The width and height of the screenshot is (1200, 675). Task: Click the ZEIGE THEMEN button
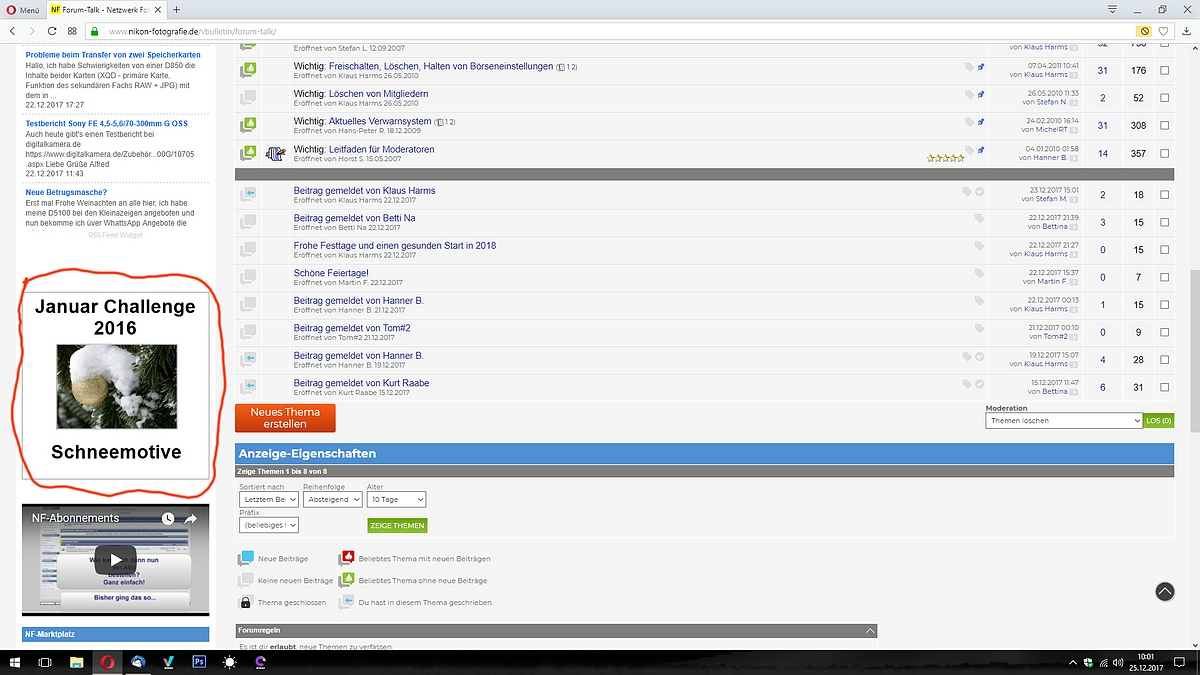click(x=397, y=525)
